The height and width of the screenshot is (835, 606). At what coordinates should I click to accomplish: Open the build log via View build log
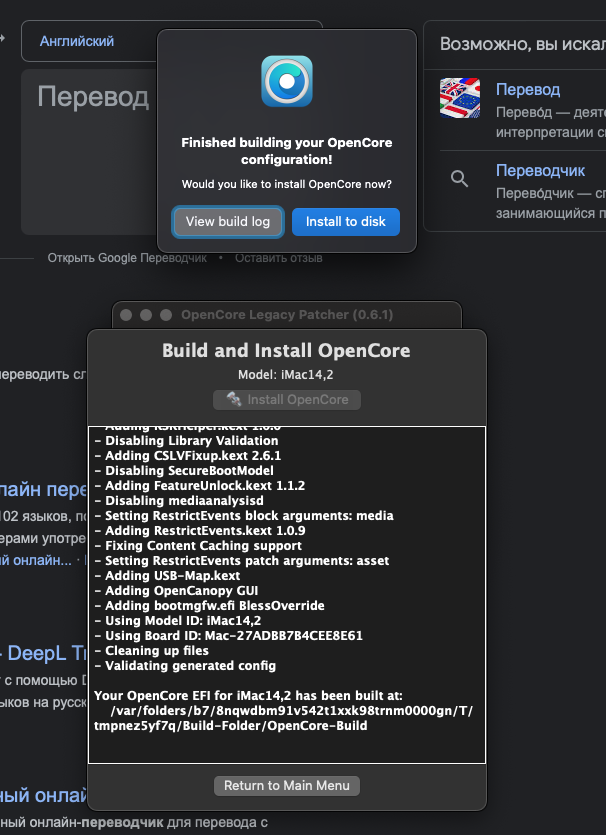(228, 222)
